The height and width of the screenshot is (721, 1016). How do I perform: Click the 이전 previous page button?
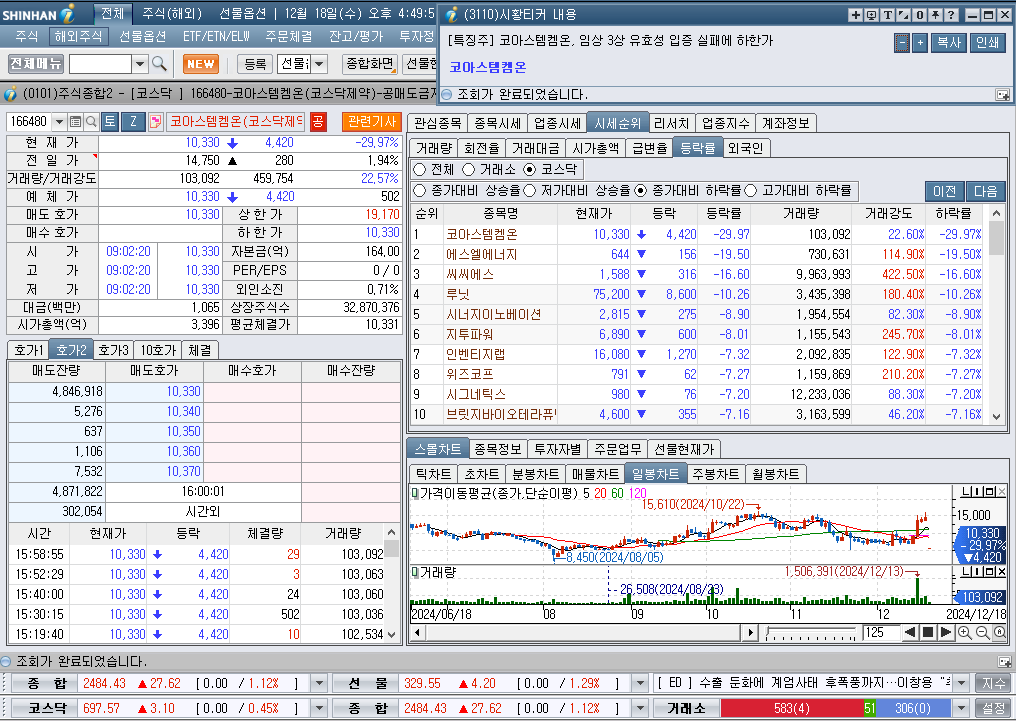coord(945,191)
